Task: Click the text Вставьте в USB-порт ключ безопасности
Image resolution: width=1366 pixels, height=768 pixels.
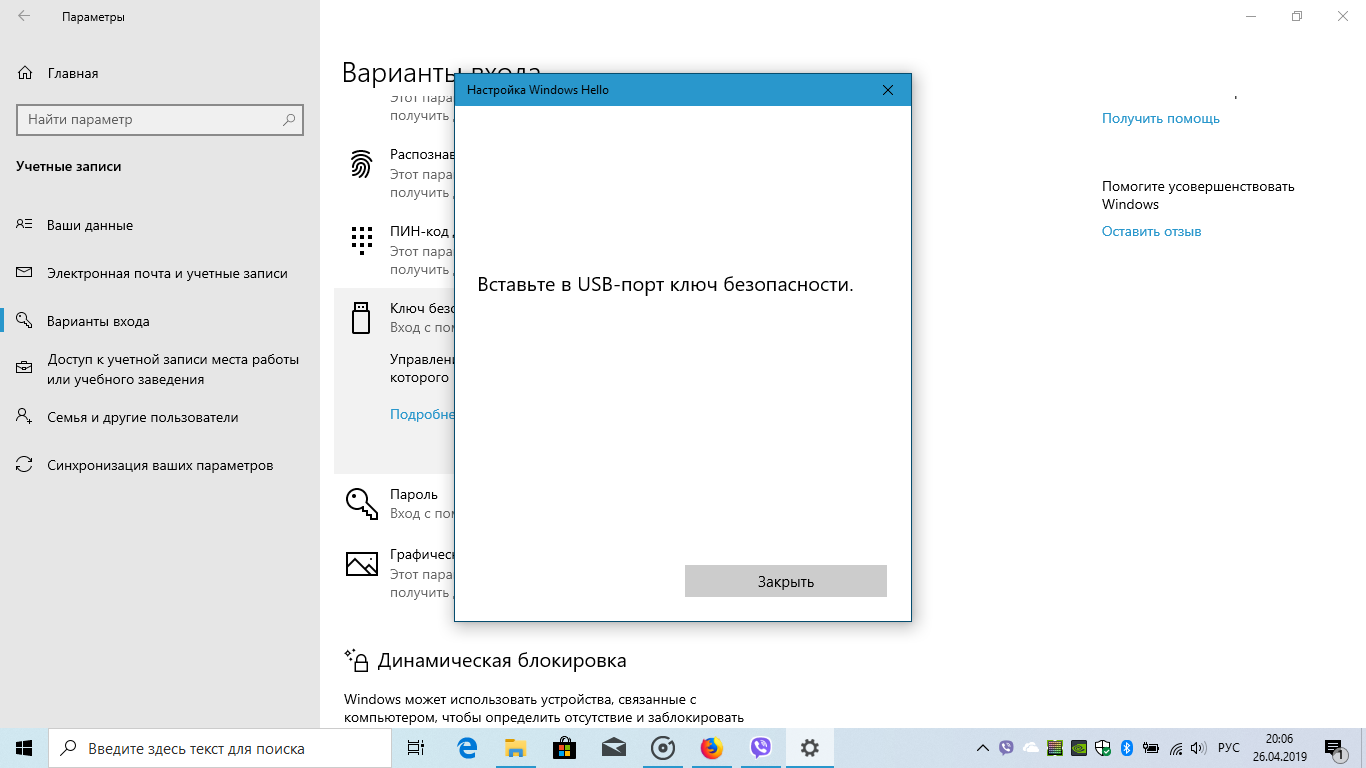Action: 666,285
